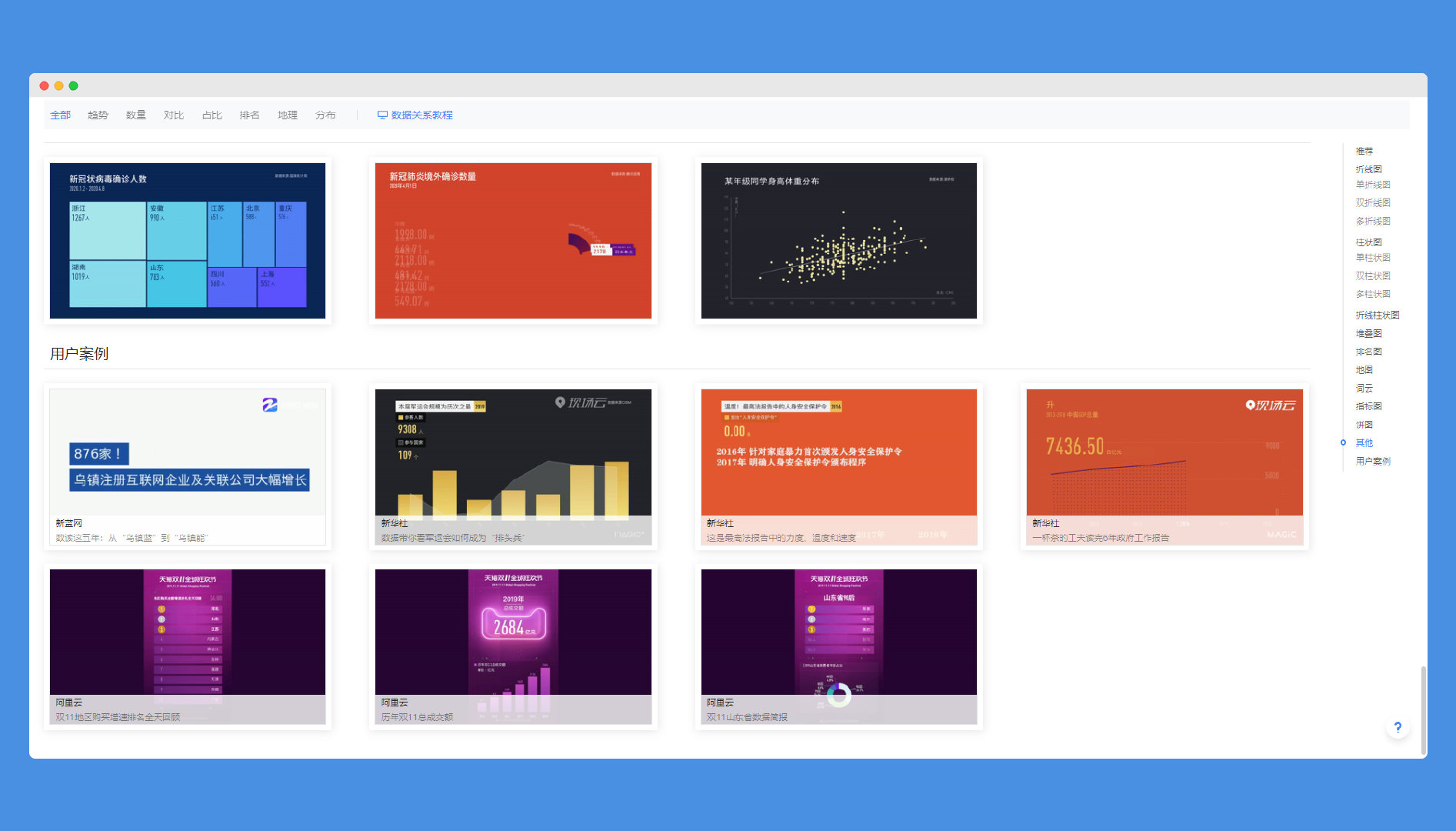Jump to 折线图 section

(1368, 169)
